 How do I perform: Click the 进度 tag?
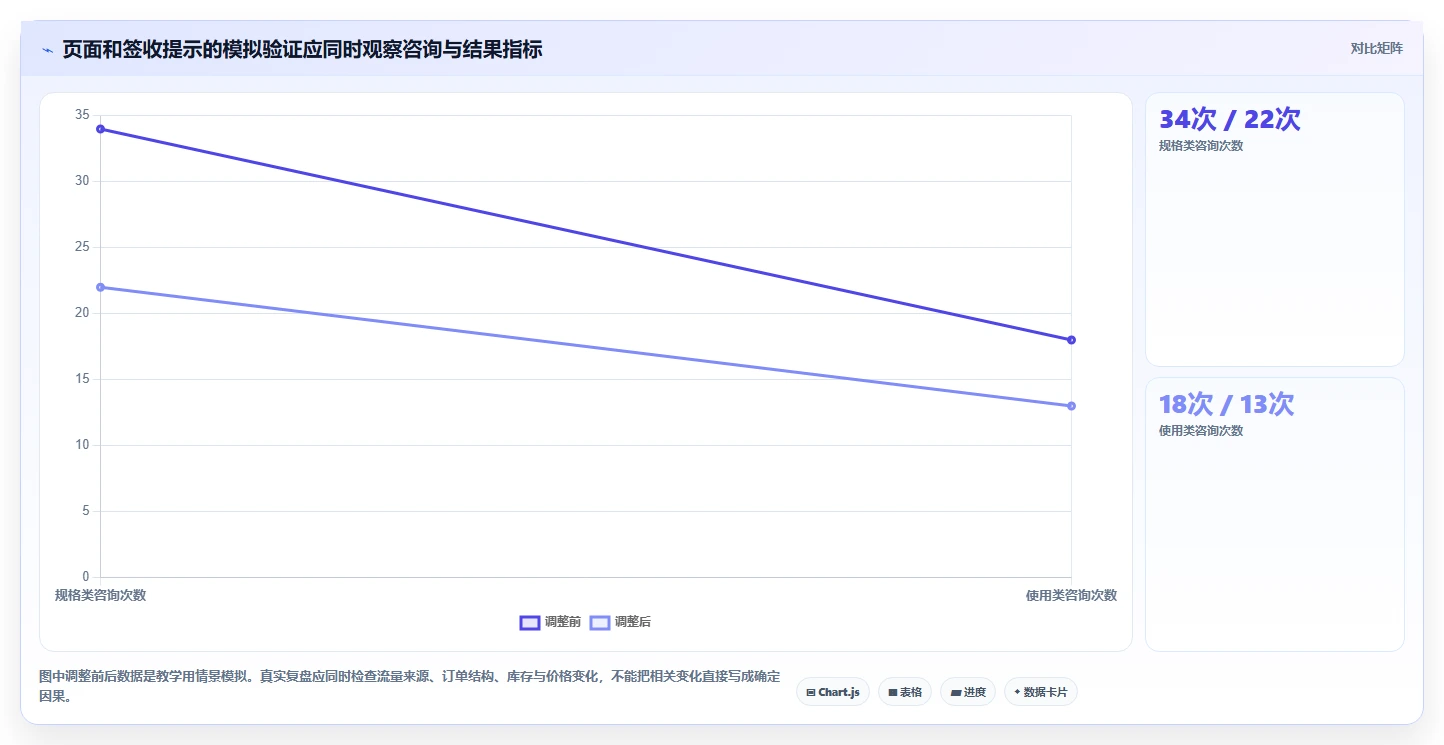click(968, 692)
